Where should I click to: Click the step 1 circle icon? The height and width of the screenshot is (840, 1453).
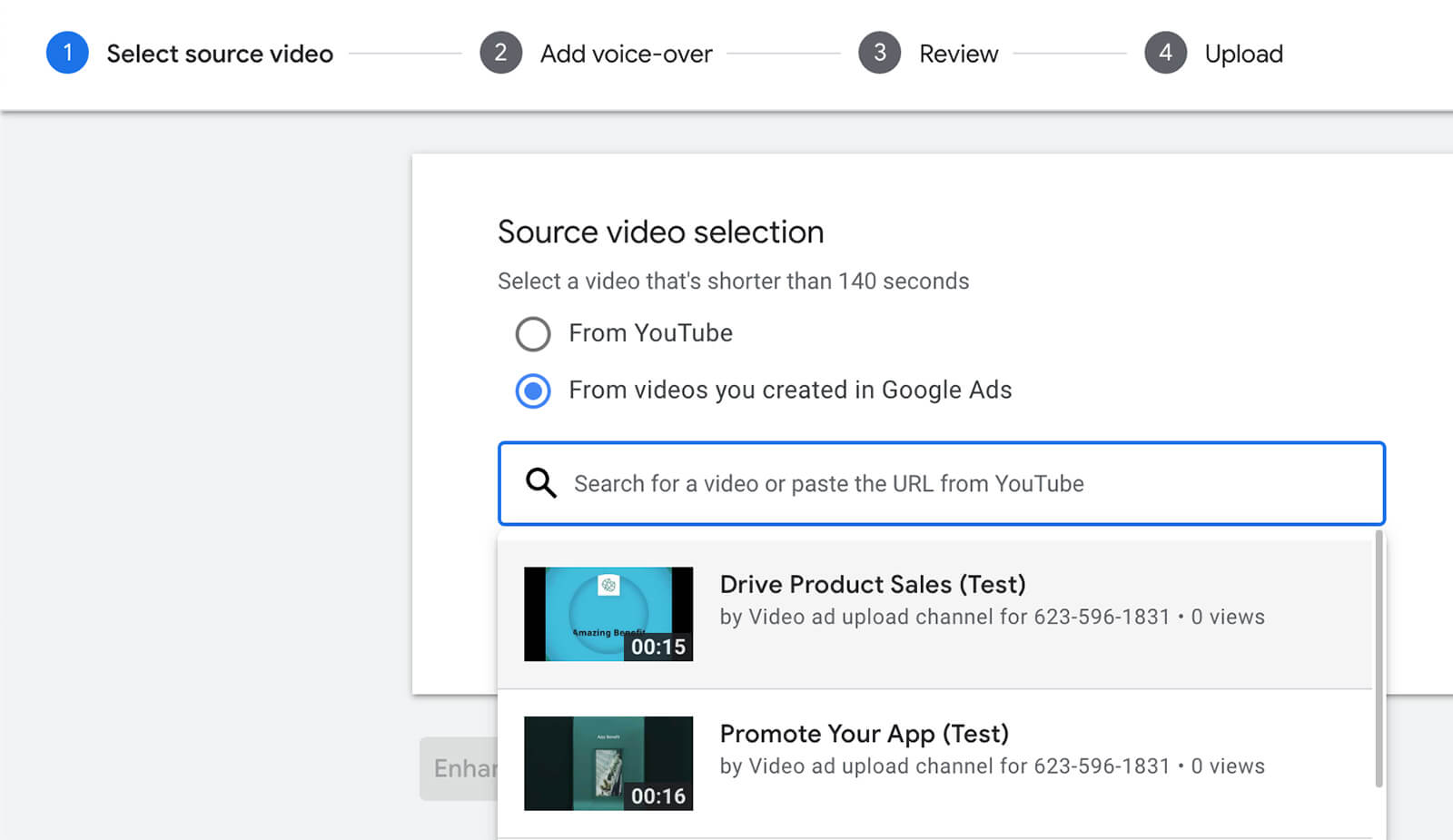(x=67, y=53)
